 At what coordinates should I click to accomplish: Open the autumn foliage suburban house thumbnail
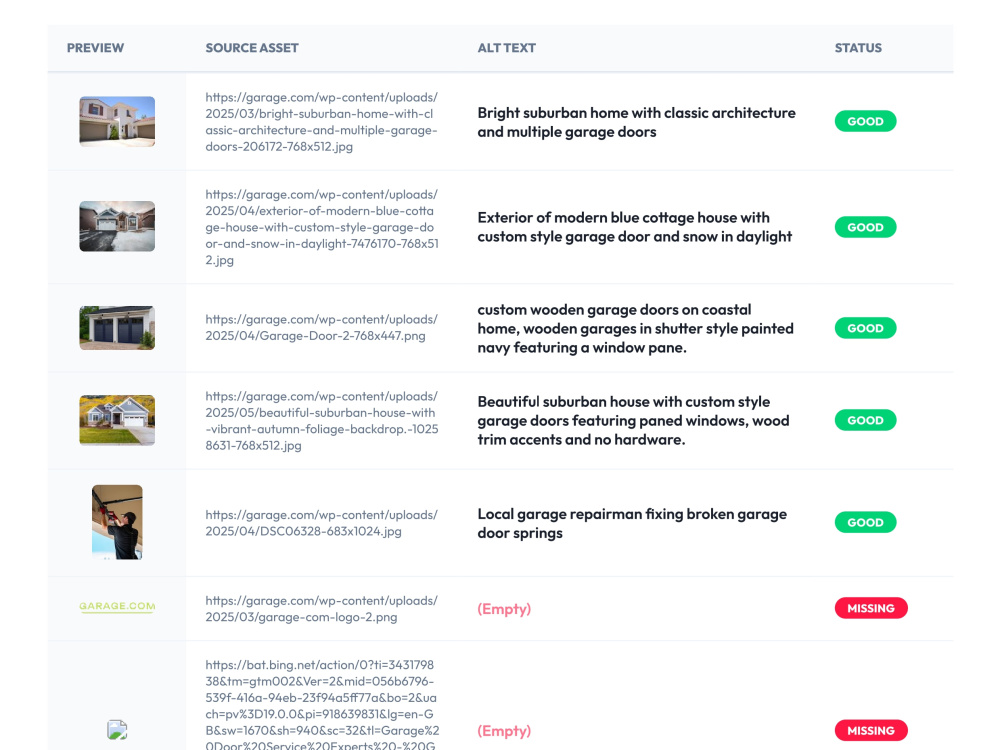coord(117,420)
